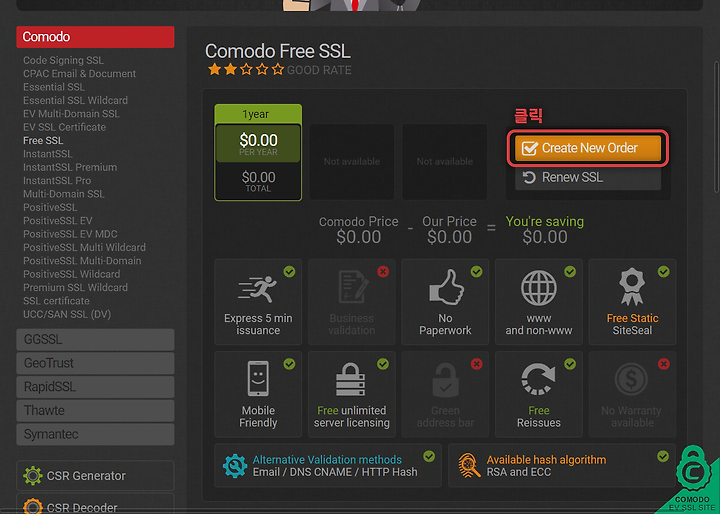The image size is (720, 514).
Task: Click red X on Business validation card
Action: (x=383, y=271)
